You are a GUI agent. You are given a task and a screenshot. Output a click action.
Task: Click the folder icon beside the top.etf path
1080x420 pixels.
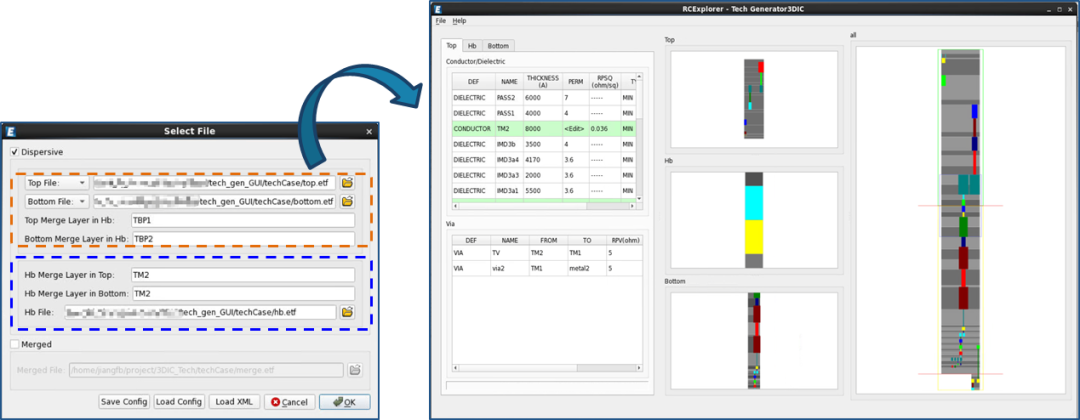pyautogui.click(x=348, y=183)
